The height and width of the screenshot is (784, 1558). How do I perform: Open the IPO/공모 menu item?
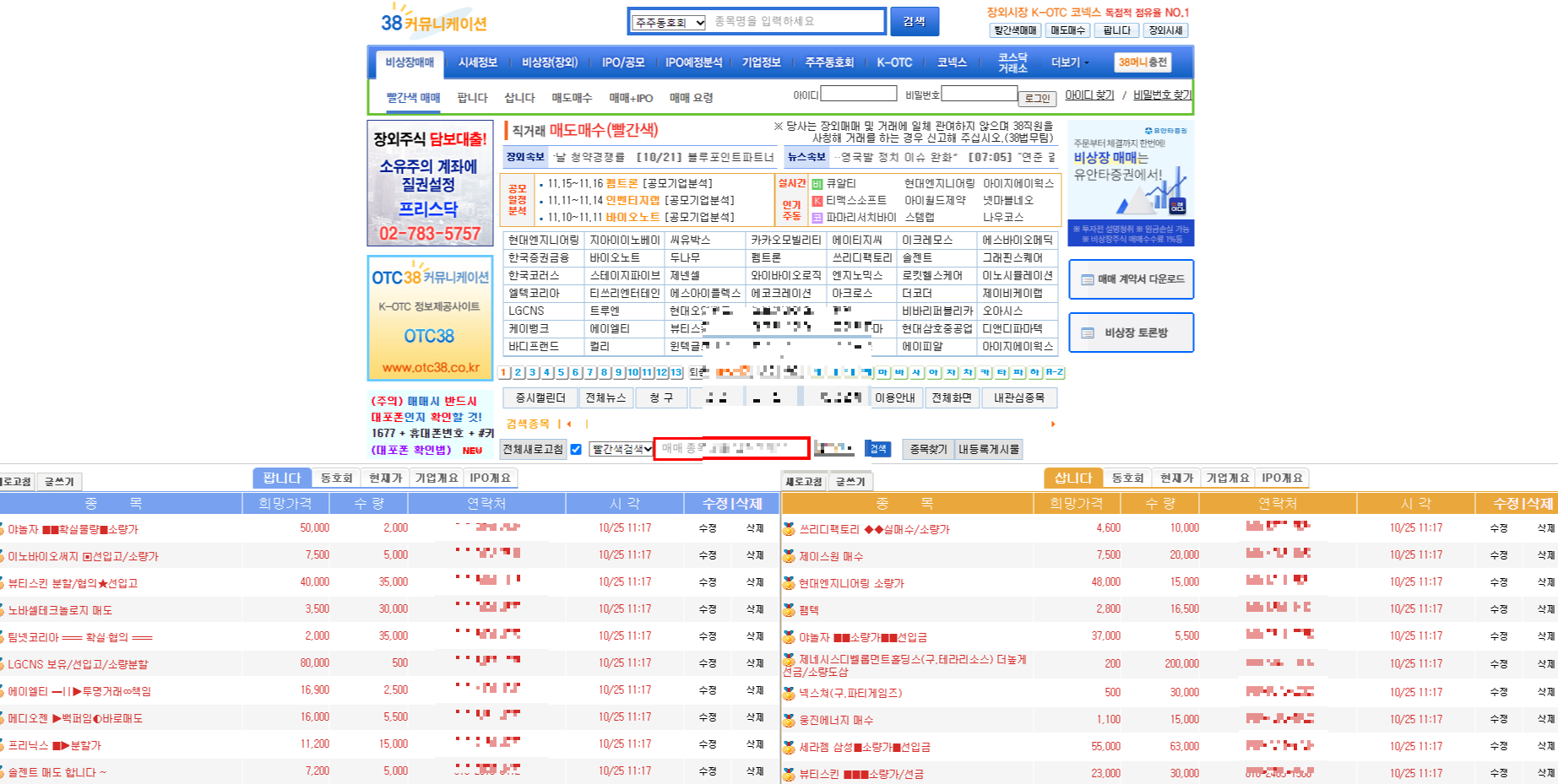click(624, 62)
